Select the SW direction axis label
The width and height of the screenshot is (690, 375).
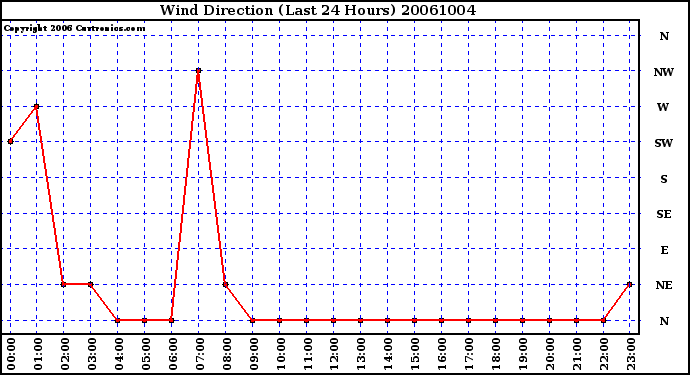tap(664, 143)
